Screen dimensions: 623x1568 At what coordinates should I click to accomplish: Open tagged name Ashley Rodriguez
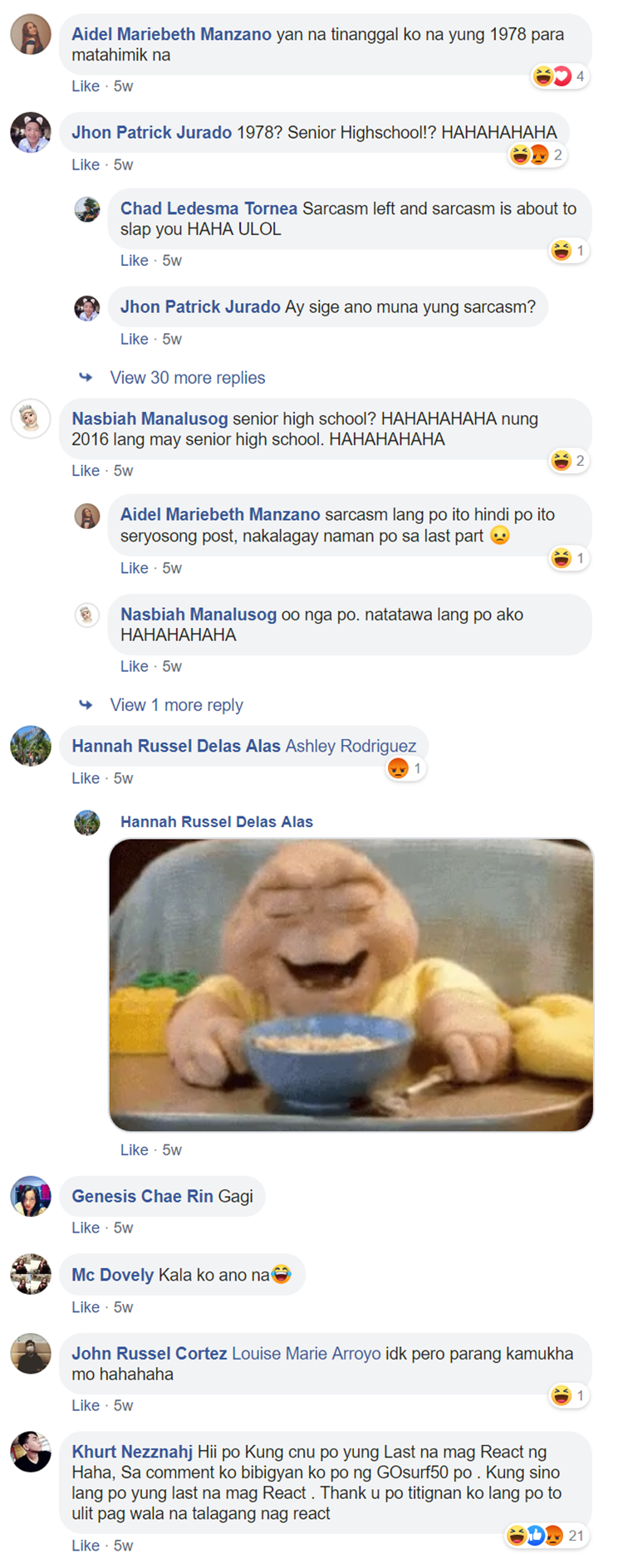tap(351, 746)
